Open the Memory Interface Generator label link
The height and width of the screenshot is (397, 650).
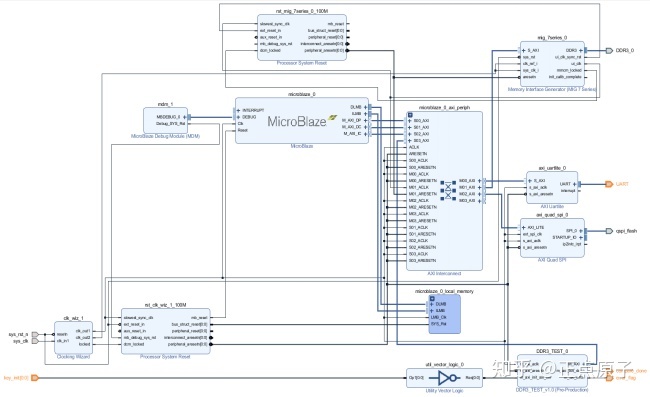point(552,90)
